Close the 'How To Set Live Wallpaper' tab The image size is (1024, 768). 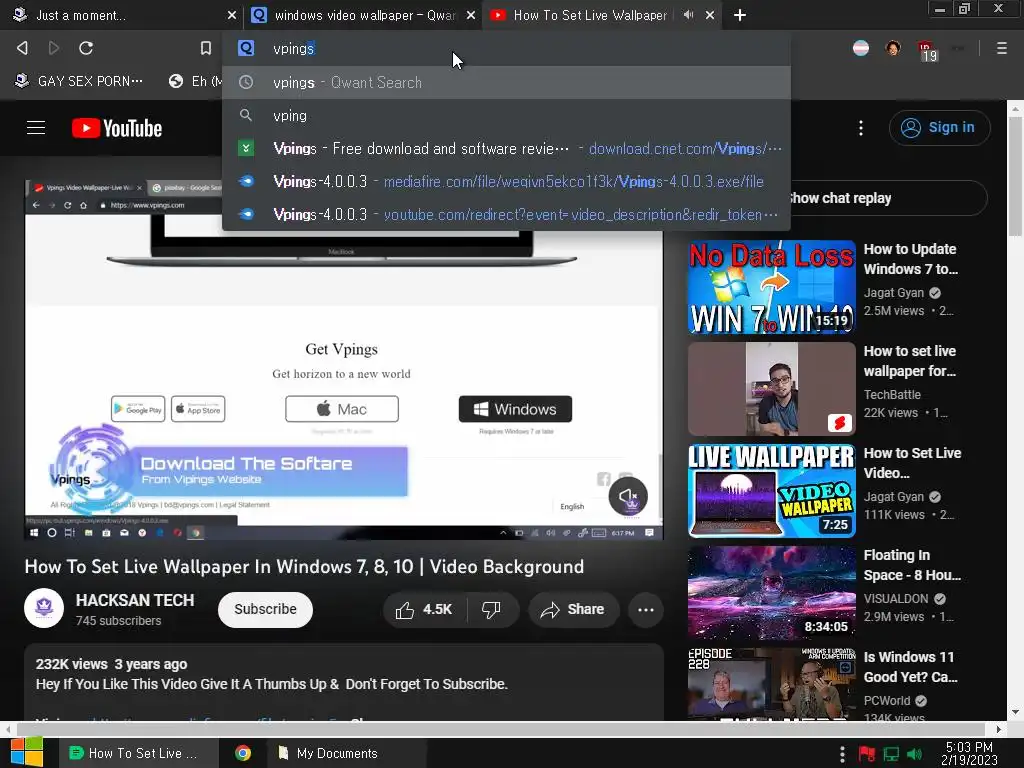pos(710,15)
